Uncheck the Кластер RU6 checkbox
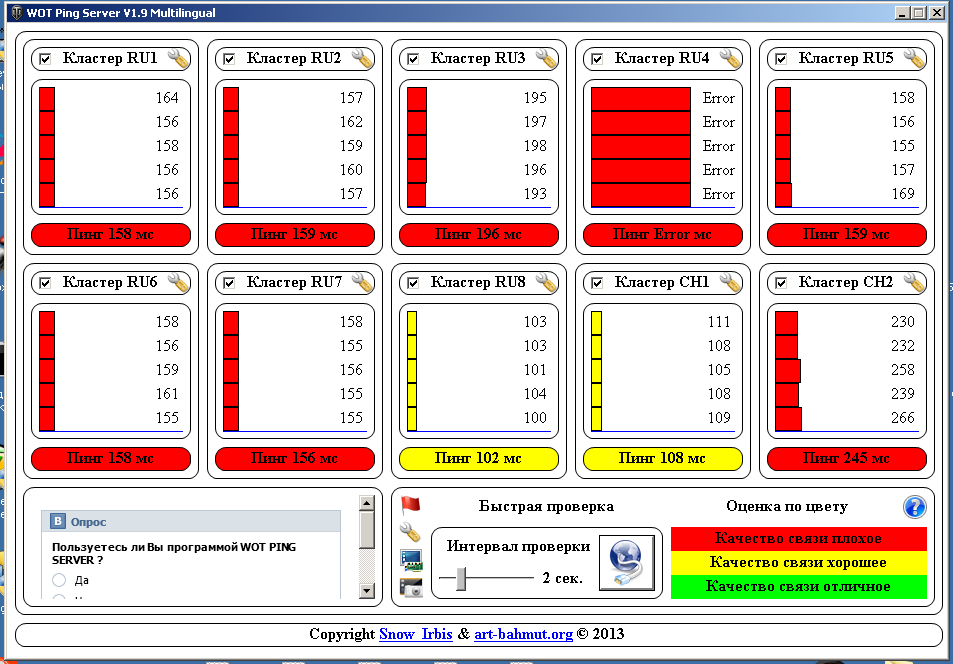The height and width of the screenshot is (664, 953). [x=45, y=283]
